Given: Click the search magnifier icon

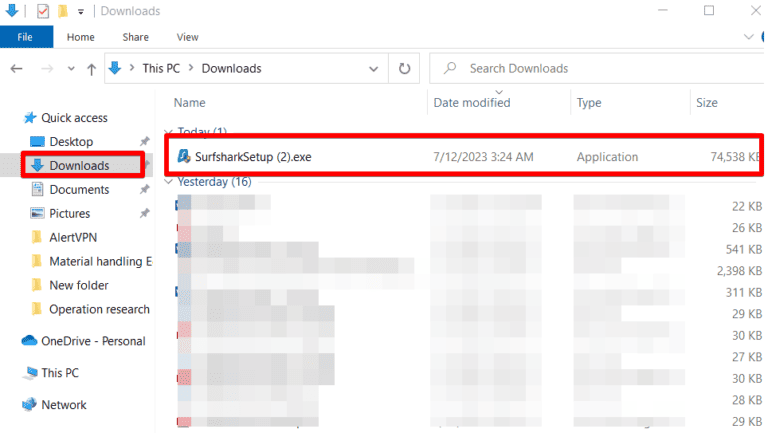Looking at the screenshot, I should click(x=450, y=68).
